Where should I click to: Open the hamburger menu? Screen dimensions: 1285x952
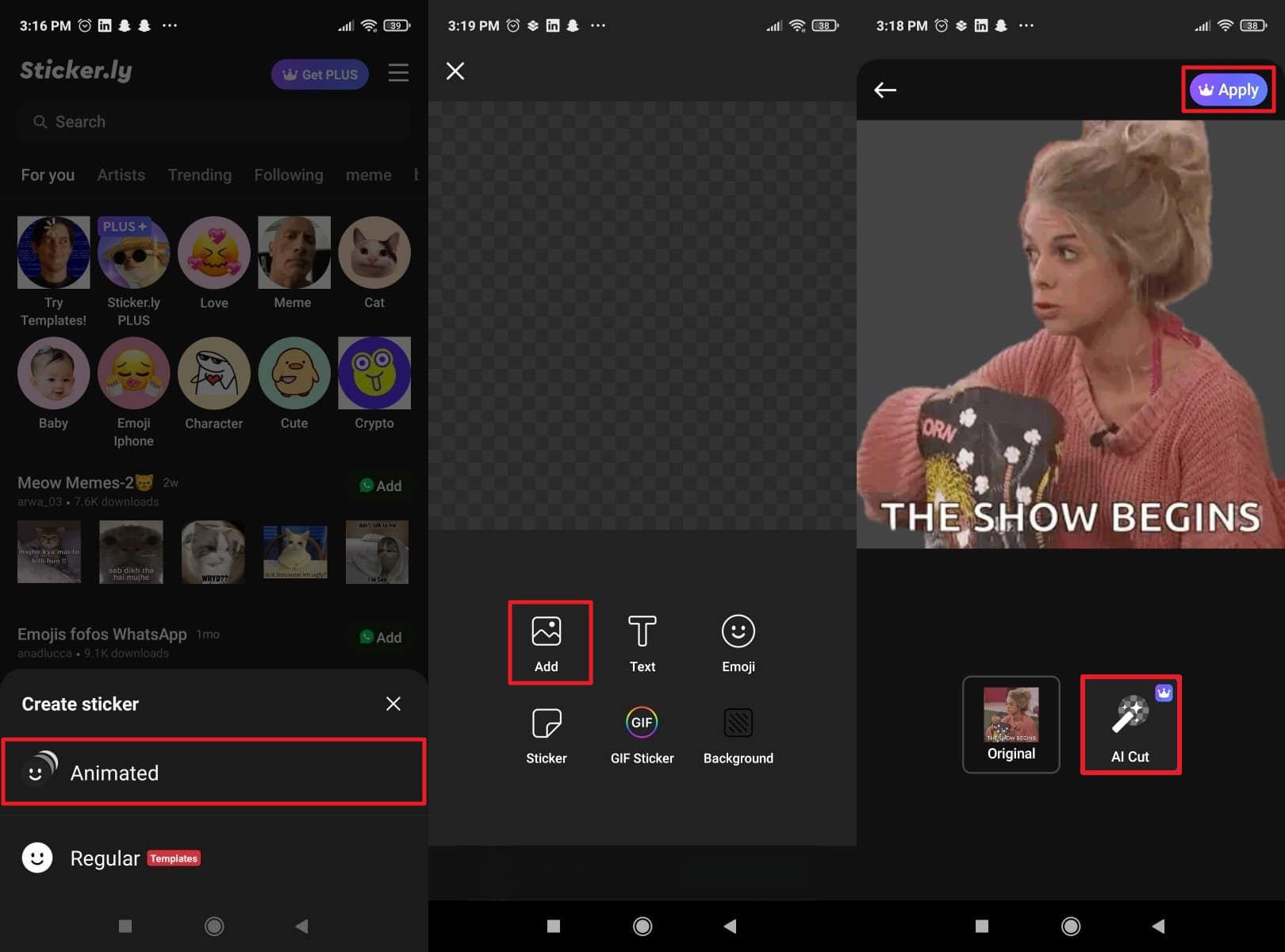398,74
